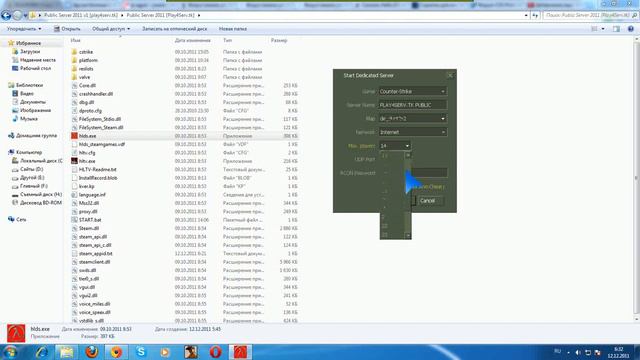Open the Упорядочить menu

(x=24, y=29)
